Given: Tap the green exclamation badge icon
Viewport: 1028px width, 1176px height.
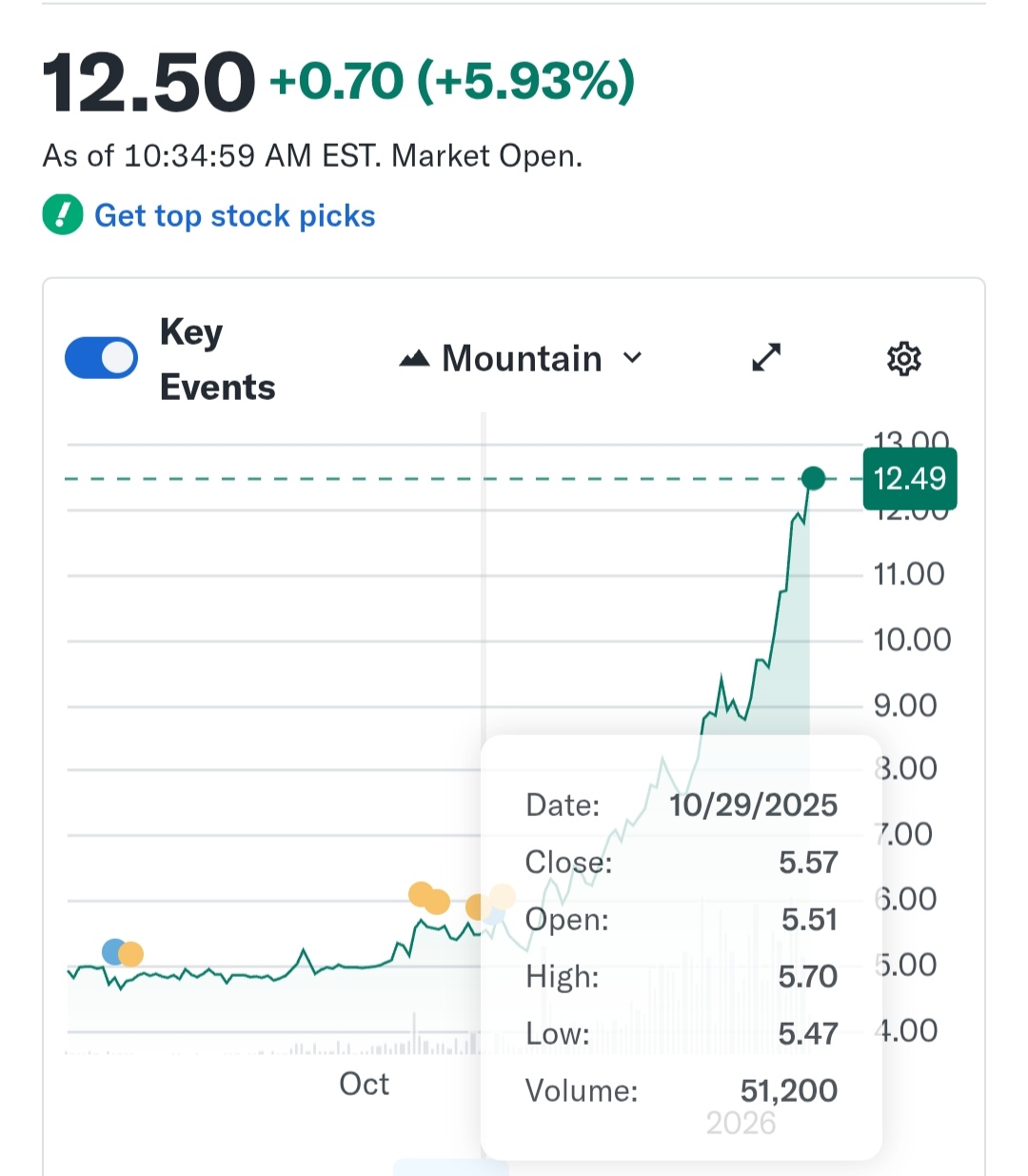Looking at the screenshot, I should pos(63,215).
